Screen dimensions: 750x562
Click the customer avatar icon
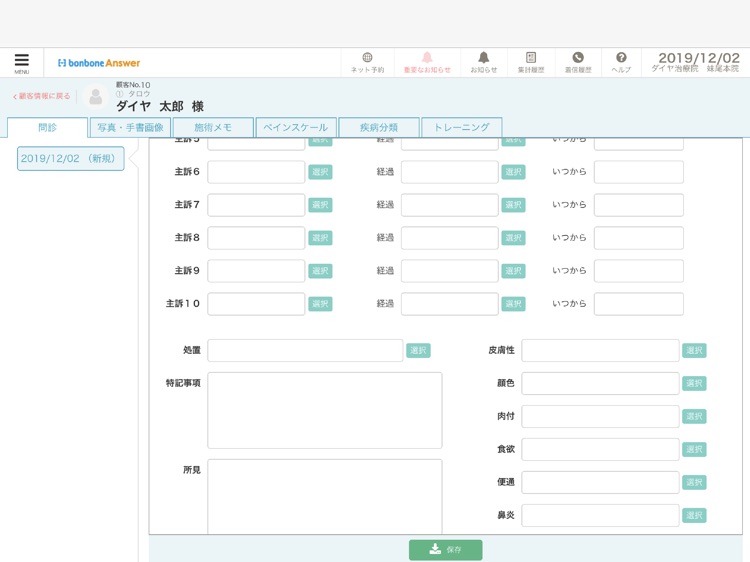click(x=96, y=97)
